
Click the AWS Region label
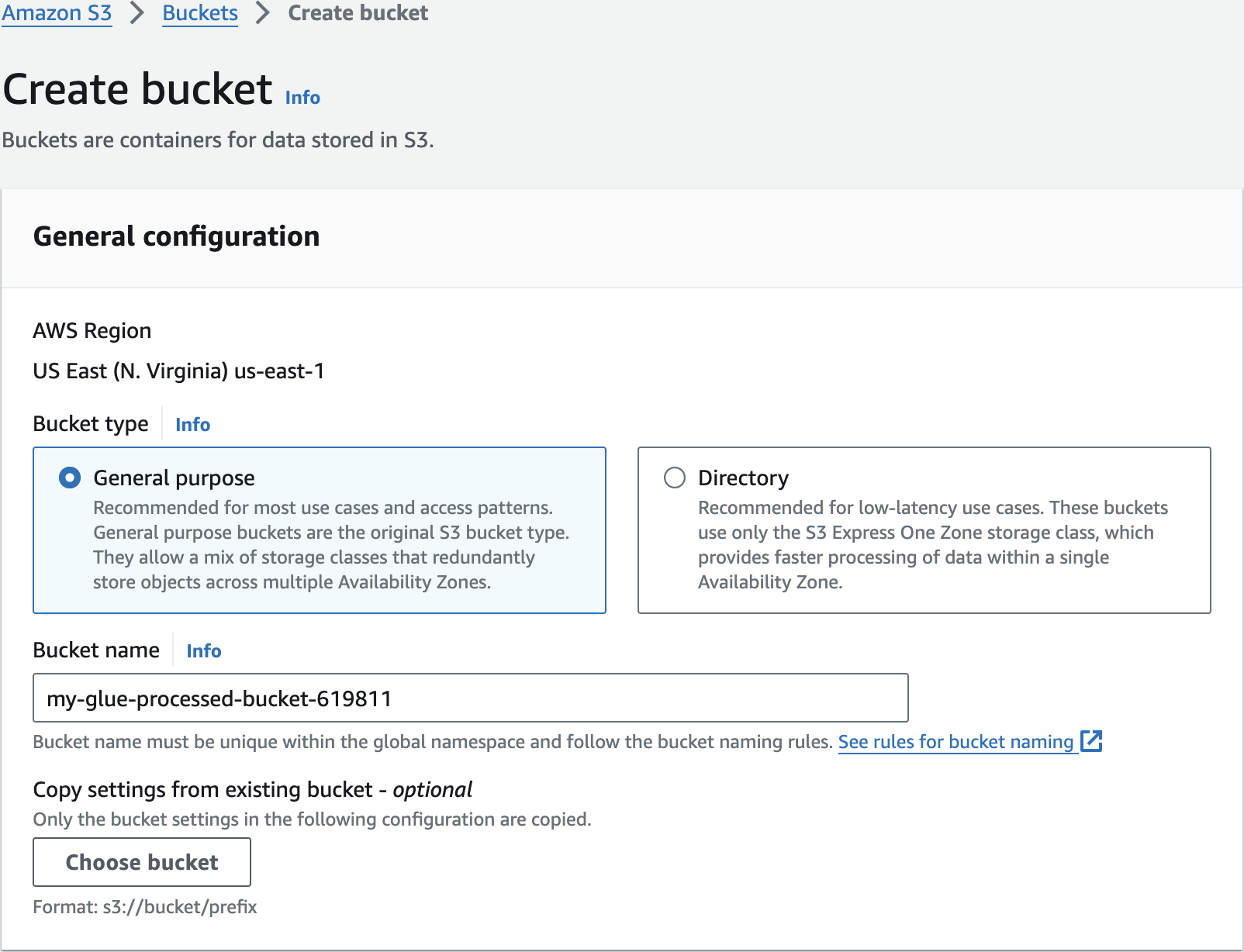[92, 331]
